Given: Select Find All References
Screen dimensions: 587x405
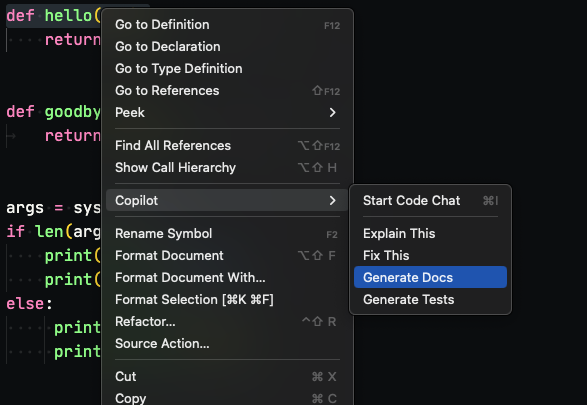Looking at the screenshot, I should coord(227,146).
